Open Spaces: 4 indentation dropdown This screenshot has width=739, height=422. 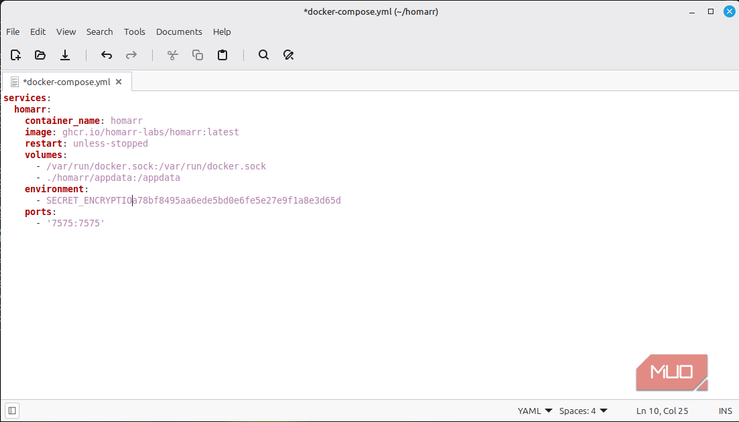(583, 411)
